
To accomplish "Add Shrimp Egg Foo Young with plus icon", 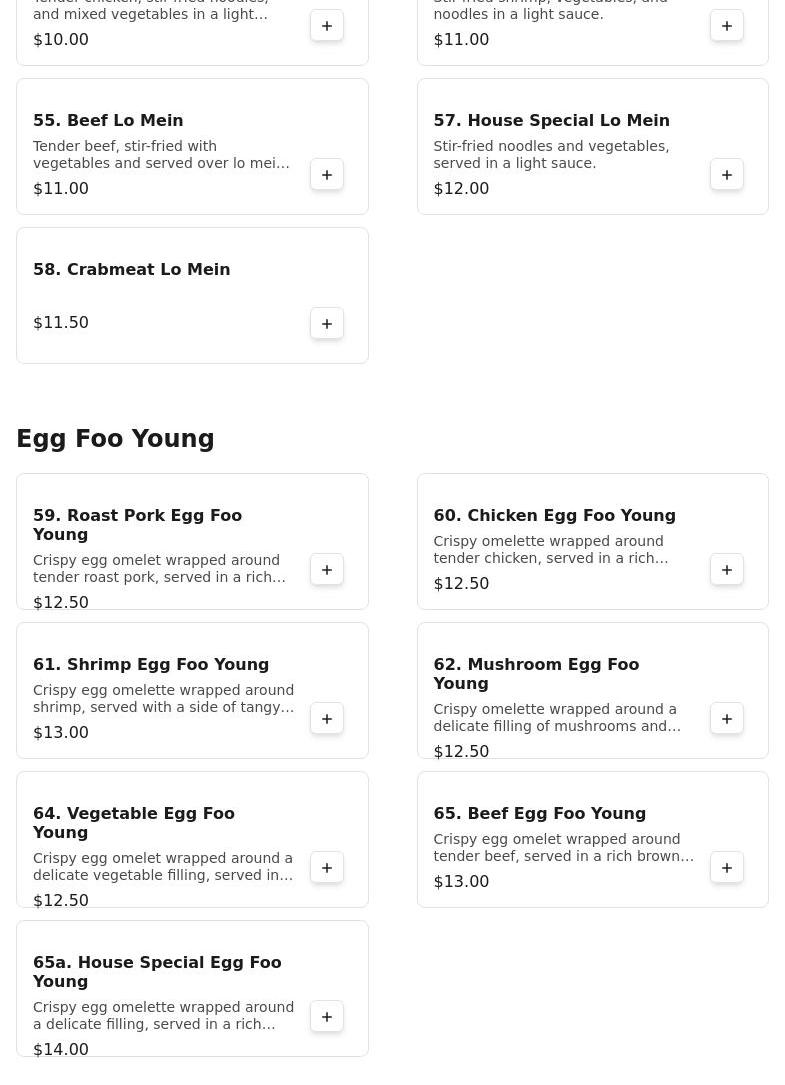I will 327,719.
